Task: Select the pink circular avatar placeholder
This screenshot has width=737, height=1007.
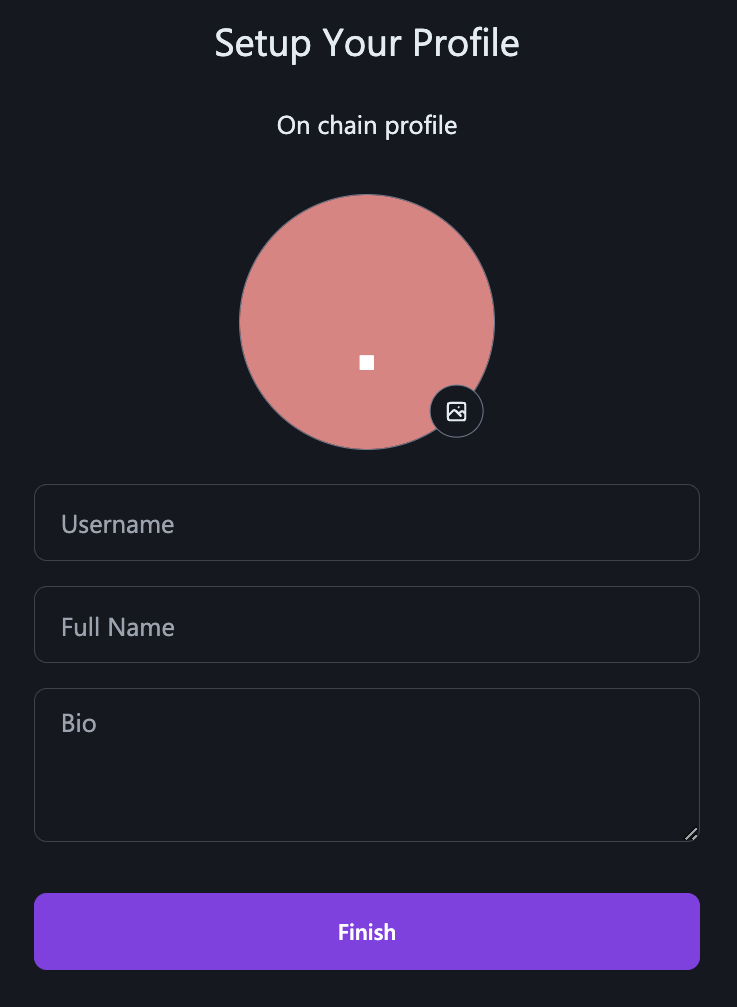Action: coord(367,322)
